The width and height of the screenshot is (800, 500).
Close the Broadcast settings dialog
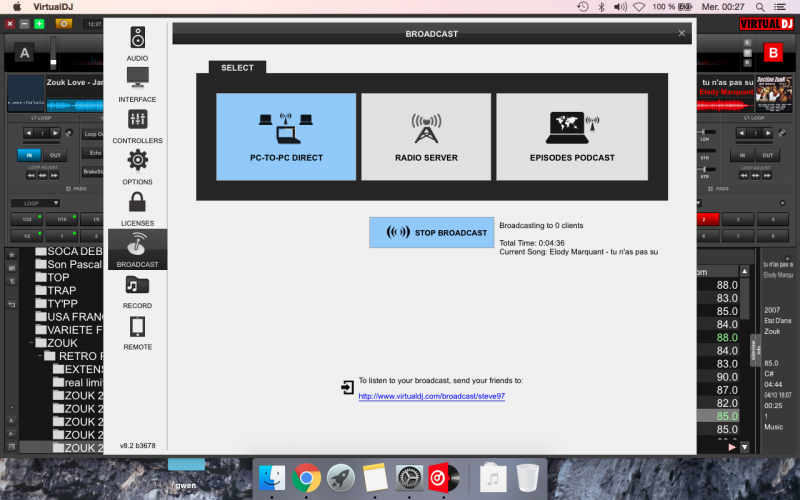tap(682, 33)
